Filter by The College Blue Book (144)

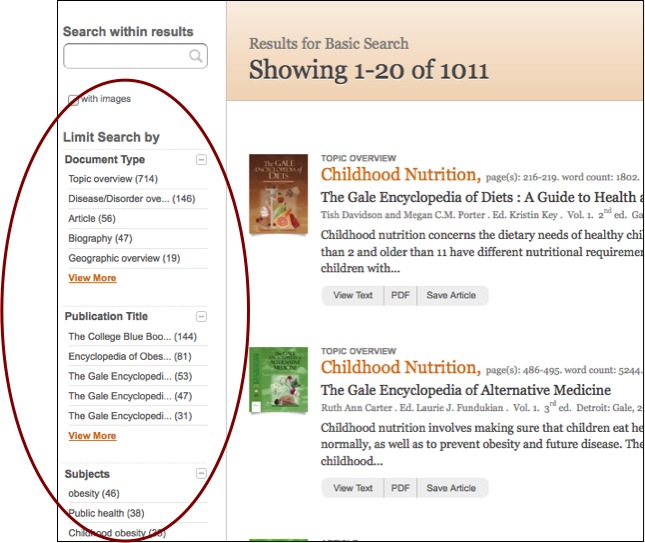pos(132,336)
